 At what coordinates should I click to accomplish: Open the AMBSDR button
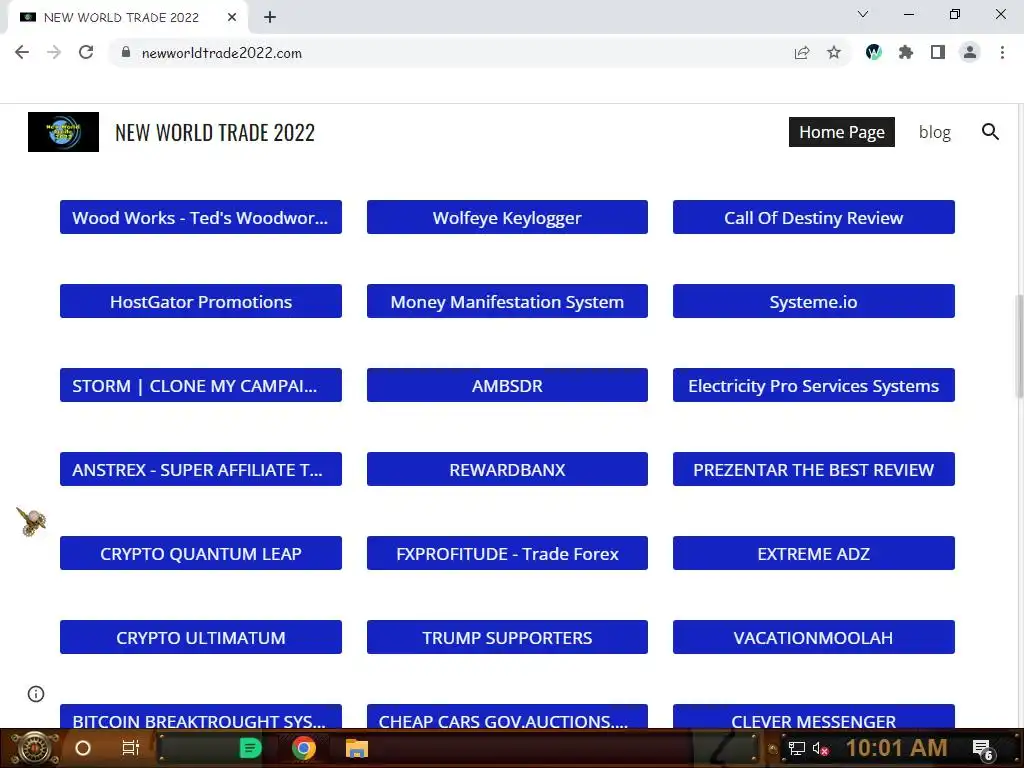(x=507, y=385)
